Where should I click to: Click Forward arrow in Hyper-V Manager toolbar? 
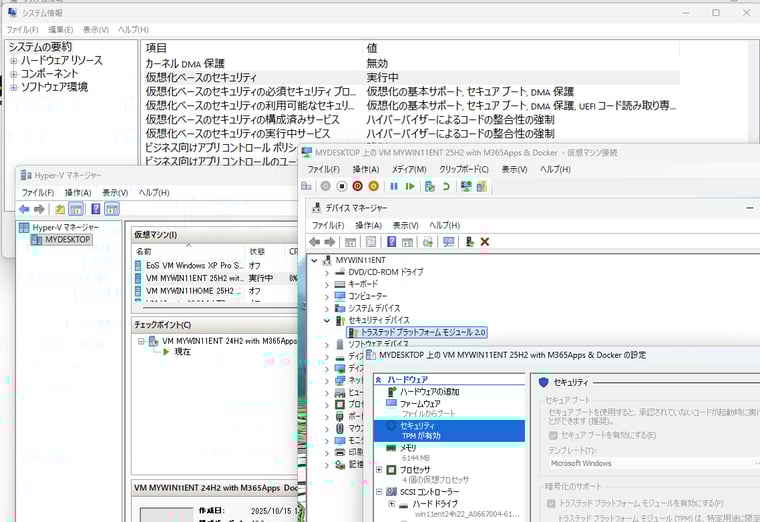[39, 209]
